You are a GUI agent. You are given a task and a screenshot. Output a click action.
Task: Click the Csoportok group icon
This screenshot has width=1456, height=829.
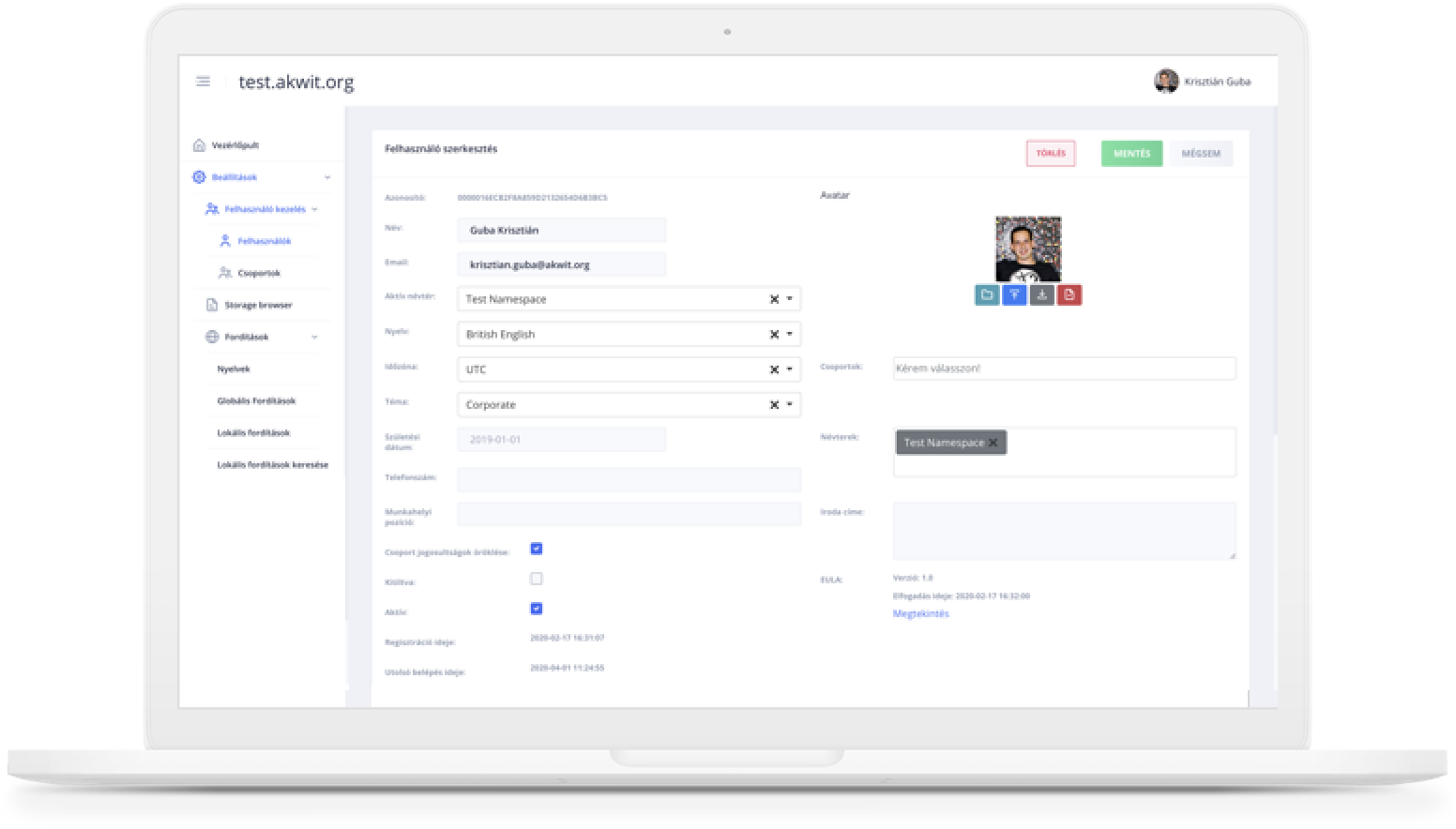(x=225, y=273)
